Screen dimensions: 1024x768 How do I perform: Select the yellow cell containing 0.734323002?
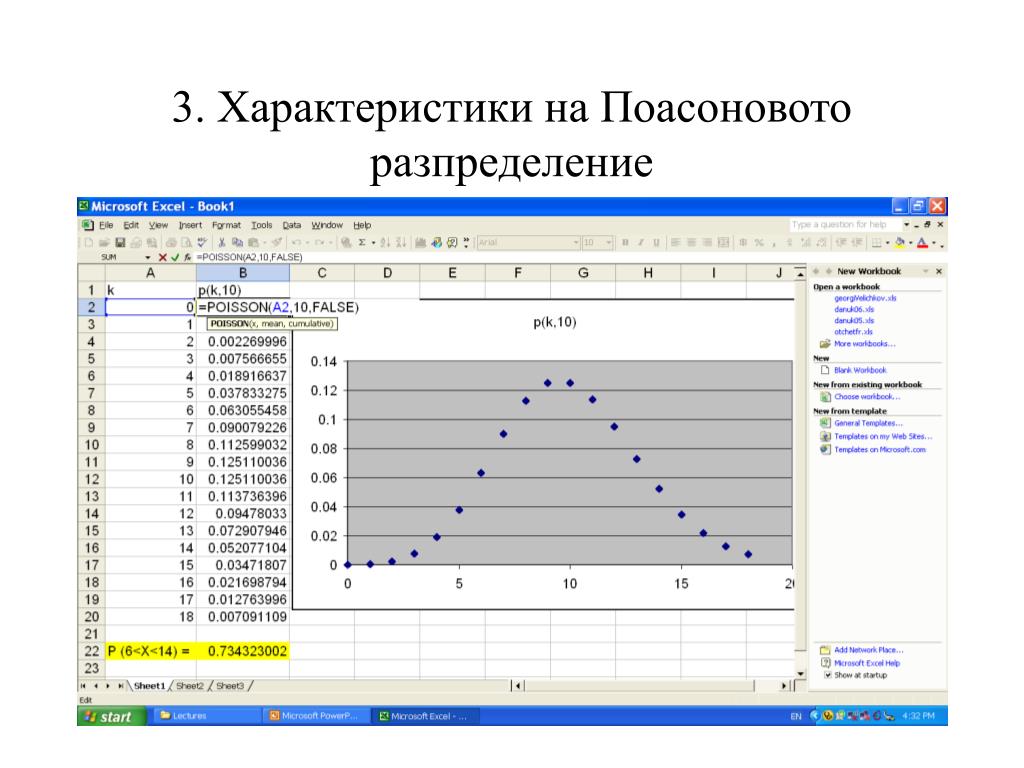243,651
